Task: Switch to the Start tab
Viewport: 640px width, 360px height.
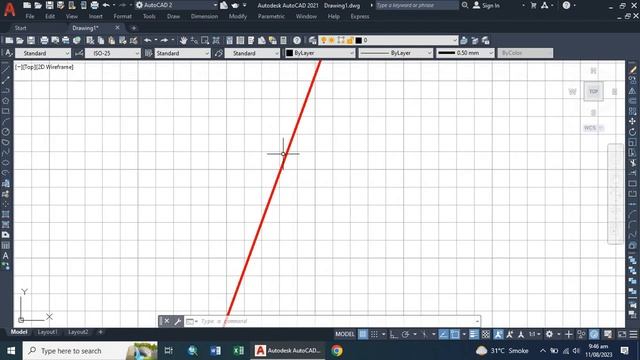Action: 20,28
